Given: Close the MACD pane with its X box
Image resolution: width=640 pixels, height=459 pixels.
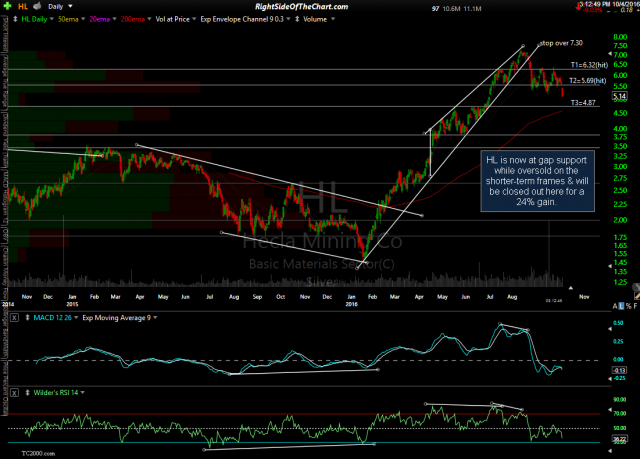Looking at the screenshot, I should 14,317.
